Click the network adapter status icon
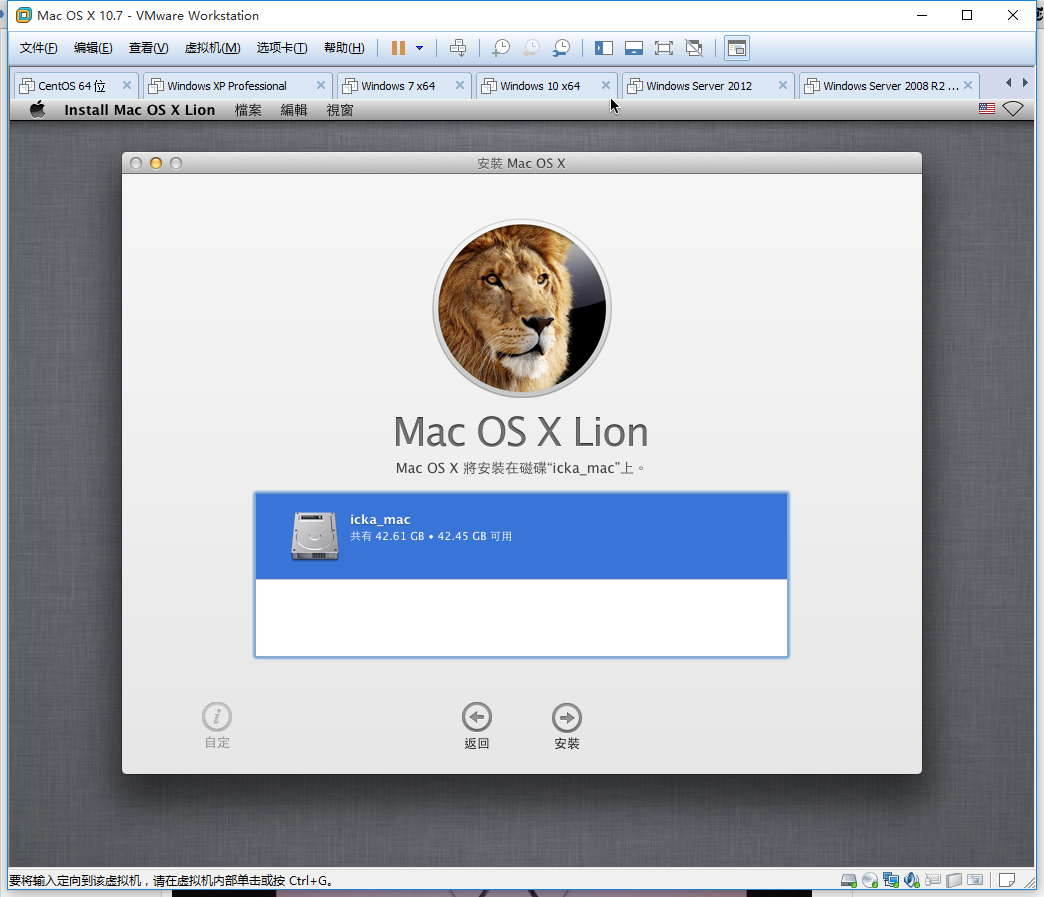Image resolution: width=1044 pixels, height=897 pixels. tap(891, 880)
